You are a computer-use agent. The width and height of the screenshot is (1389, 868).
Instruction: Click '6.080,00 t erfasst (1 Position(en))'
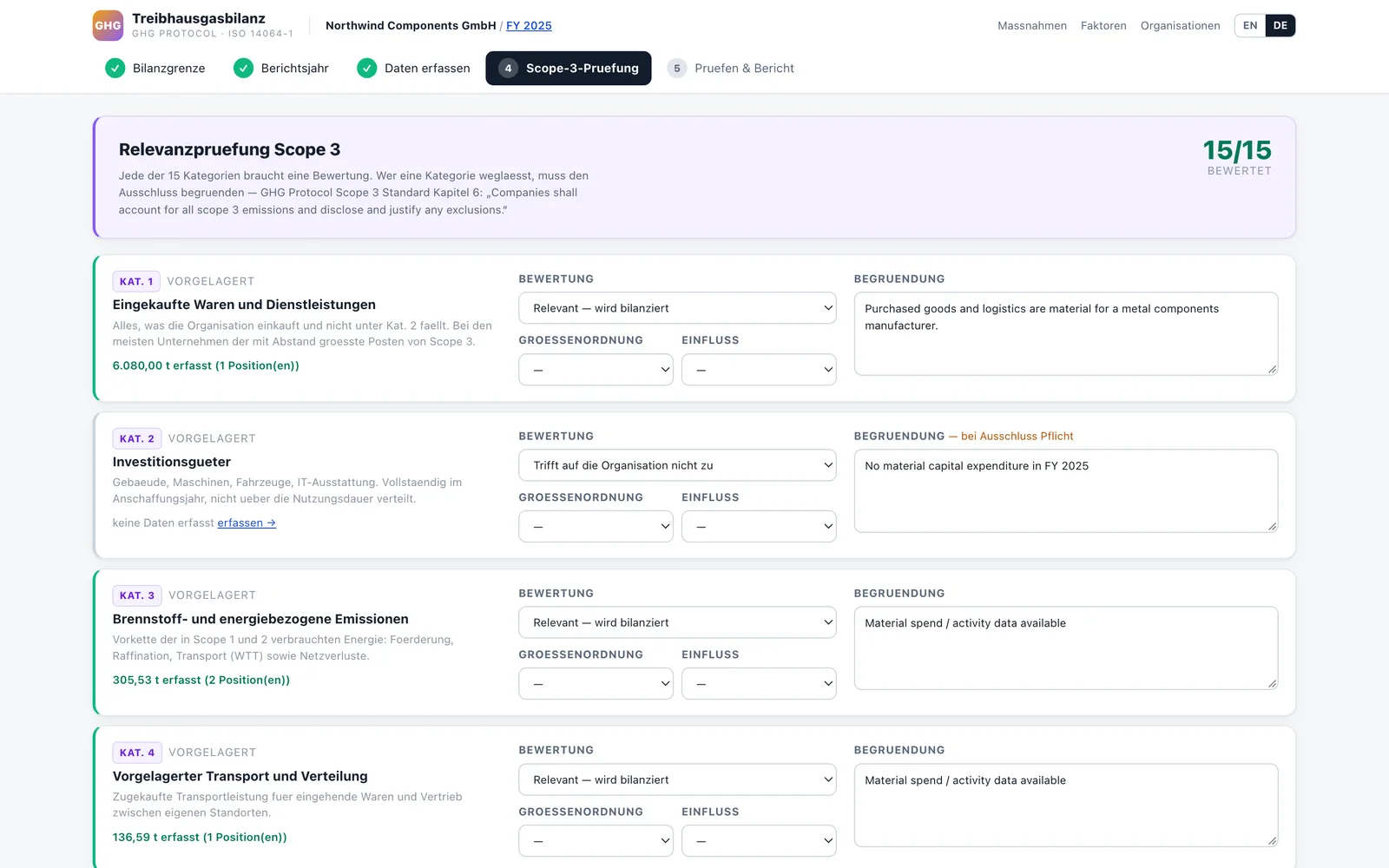click(x=206, y=365)
